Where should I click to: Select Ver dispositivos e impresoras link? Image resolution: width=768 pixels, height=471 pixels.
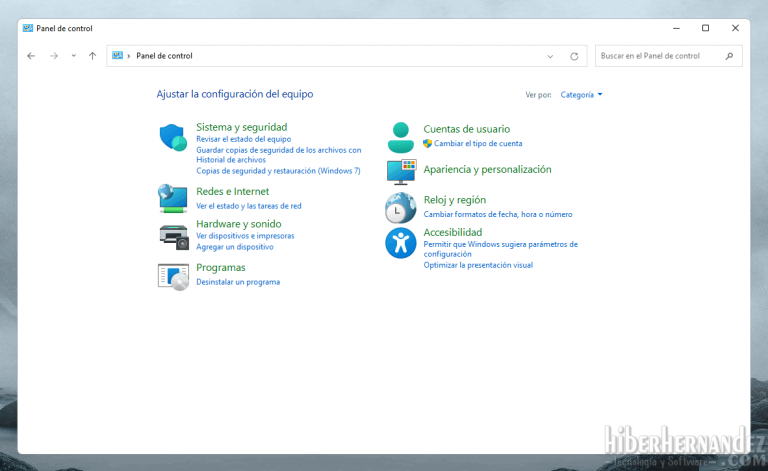[x=245, y=236]
